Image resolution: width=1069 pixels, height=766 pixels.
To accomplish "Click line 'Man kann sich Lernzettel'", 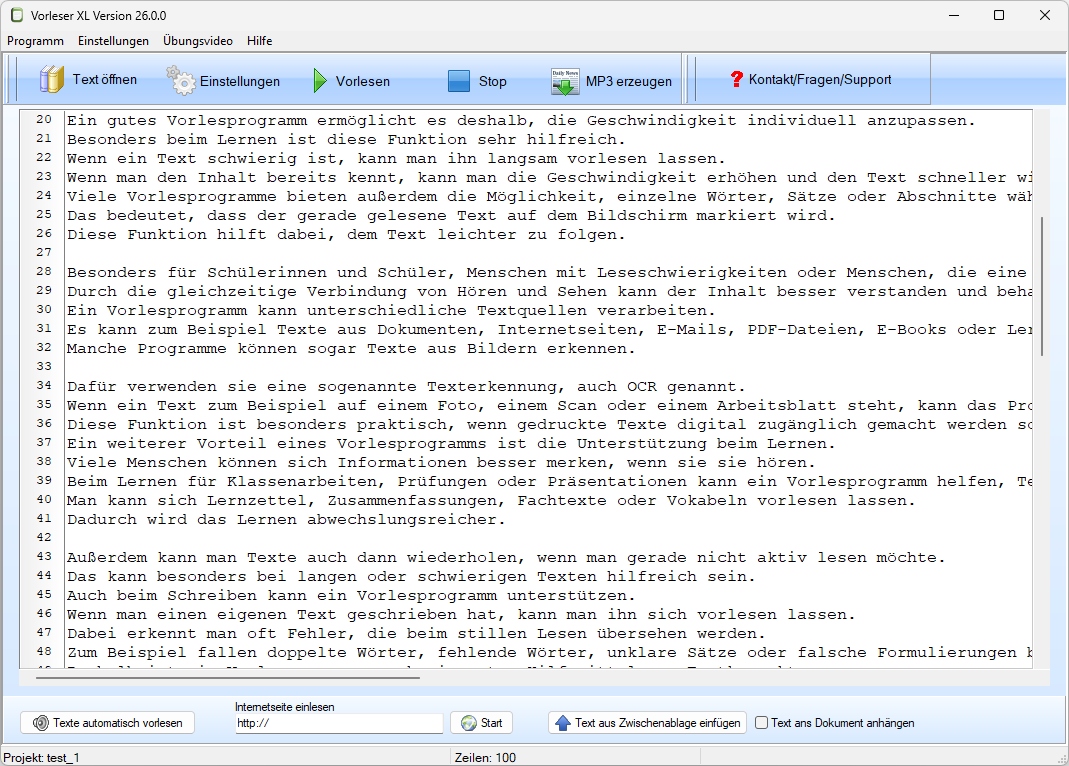I will (x=491, y=501).
